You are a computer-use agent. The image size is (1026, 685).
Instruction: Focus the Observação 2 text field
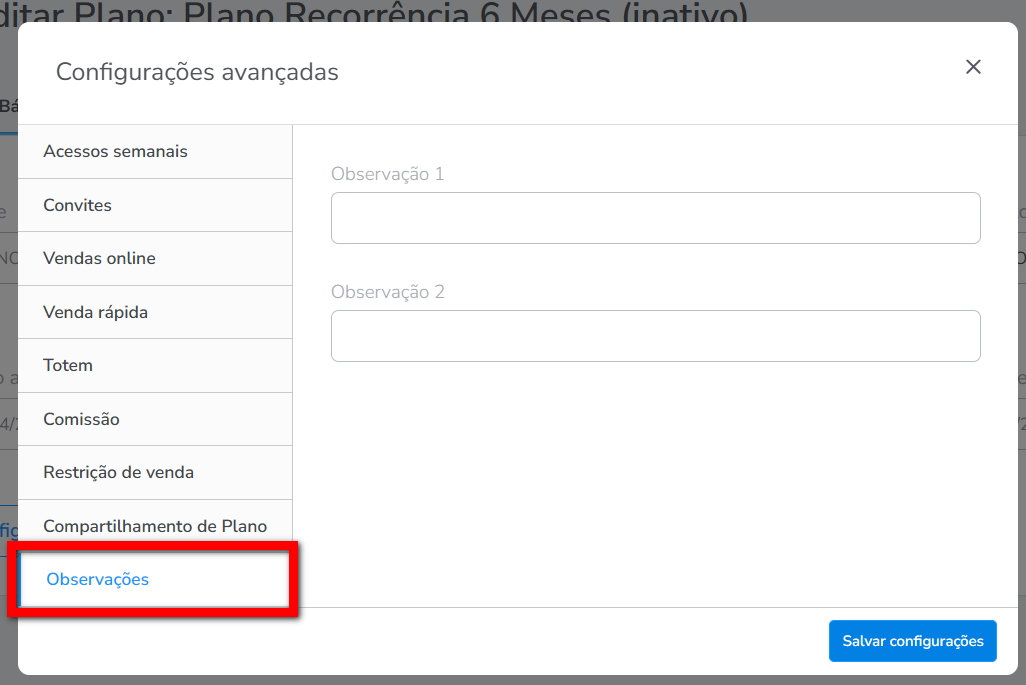click(655, 336)
